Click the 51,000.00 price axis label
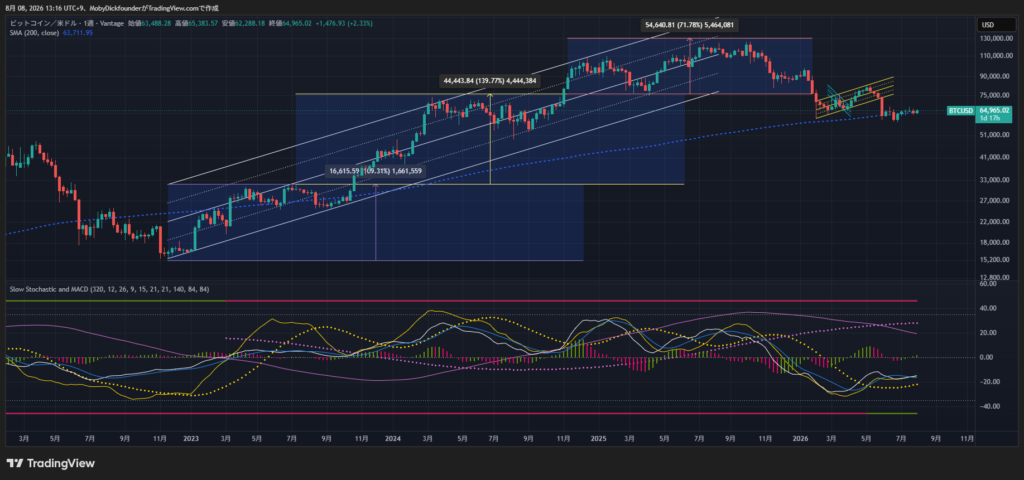The image size is (1024, 480). [993, 135]
